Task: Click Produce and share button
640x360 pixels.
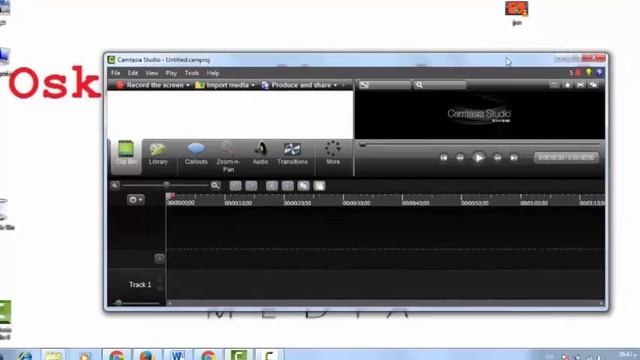Action: click(x=296, y=85)
